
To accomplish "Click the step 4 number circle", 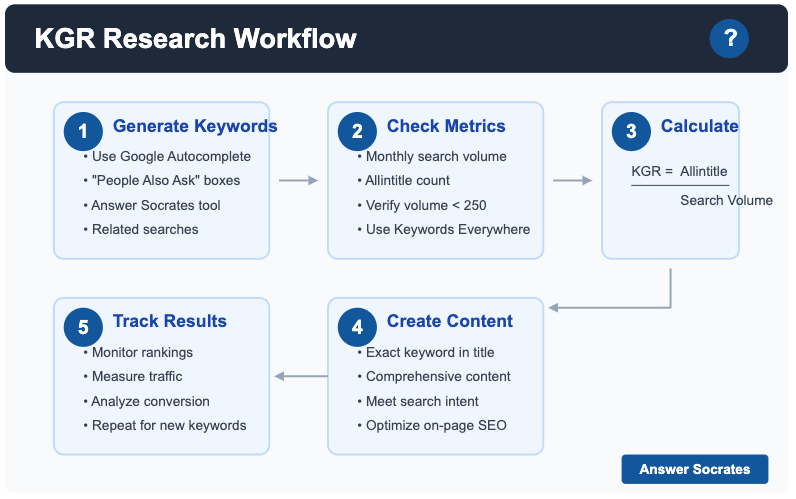I will pos(357,326).
